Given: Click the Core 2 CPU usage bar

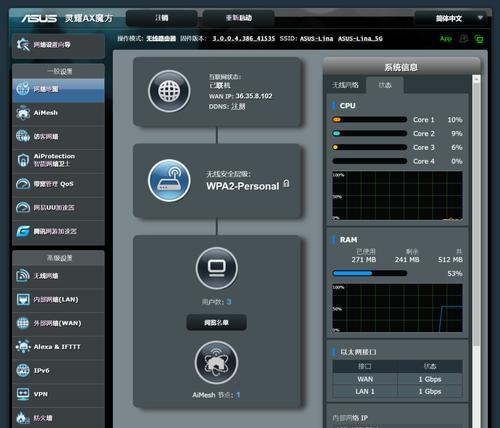Looking at the screenshot, I should (370, 133).
